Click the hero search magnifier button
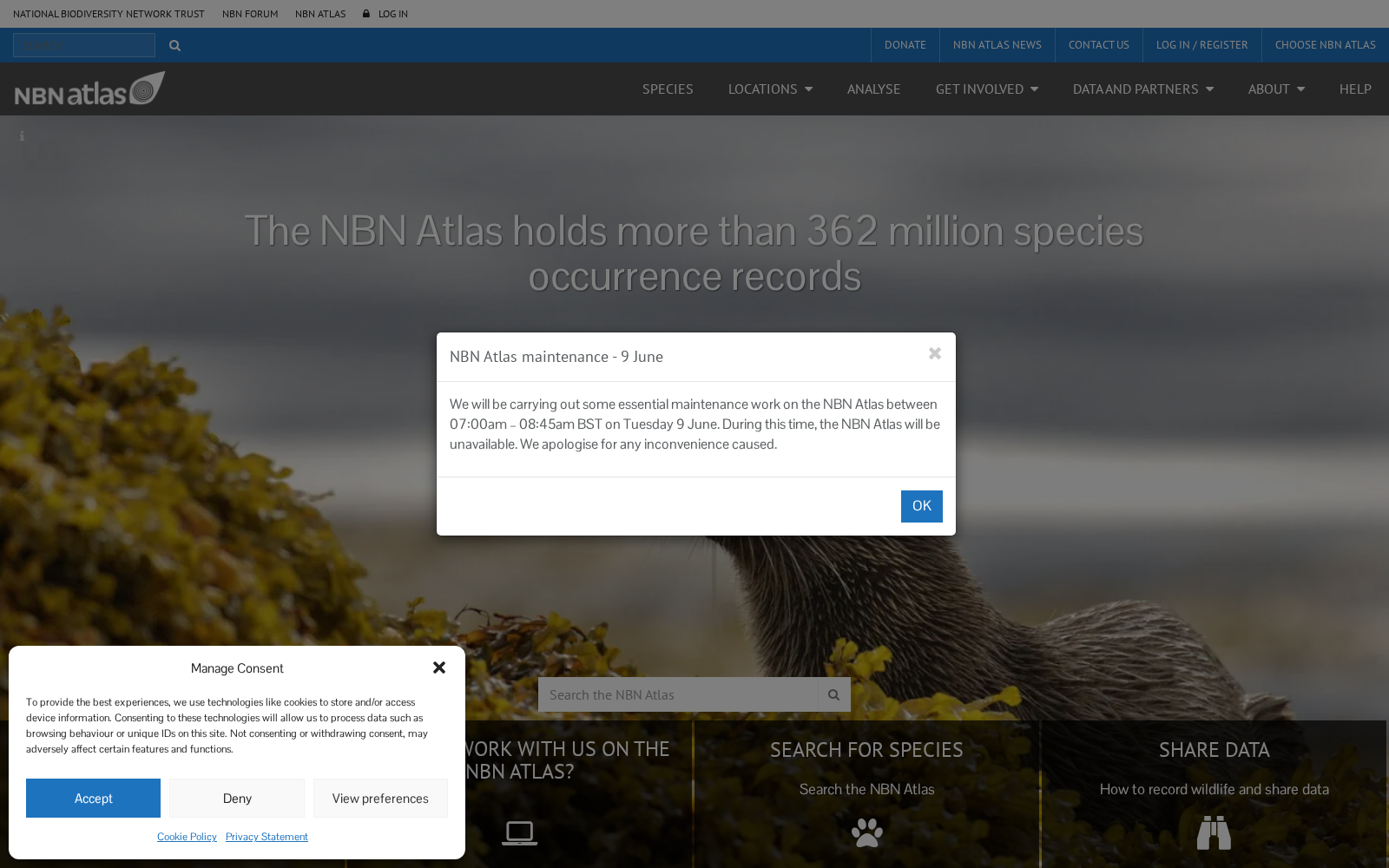The height and width of the screenshot is (868, 1389). pos(833,694)
